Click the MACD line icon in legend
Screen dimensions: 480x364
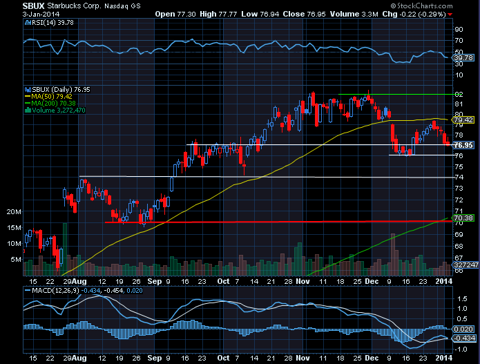(28, 291)
